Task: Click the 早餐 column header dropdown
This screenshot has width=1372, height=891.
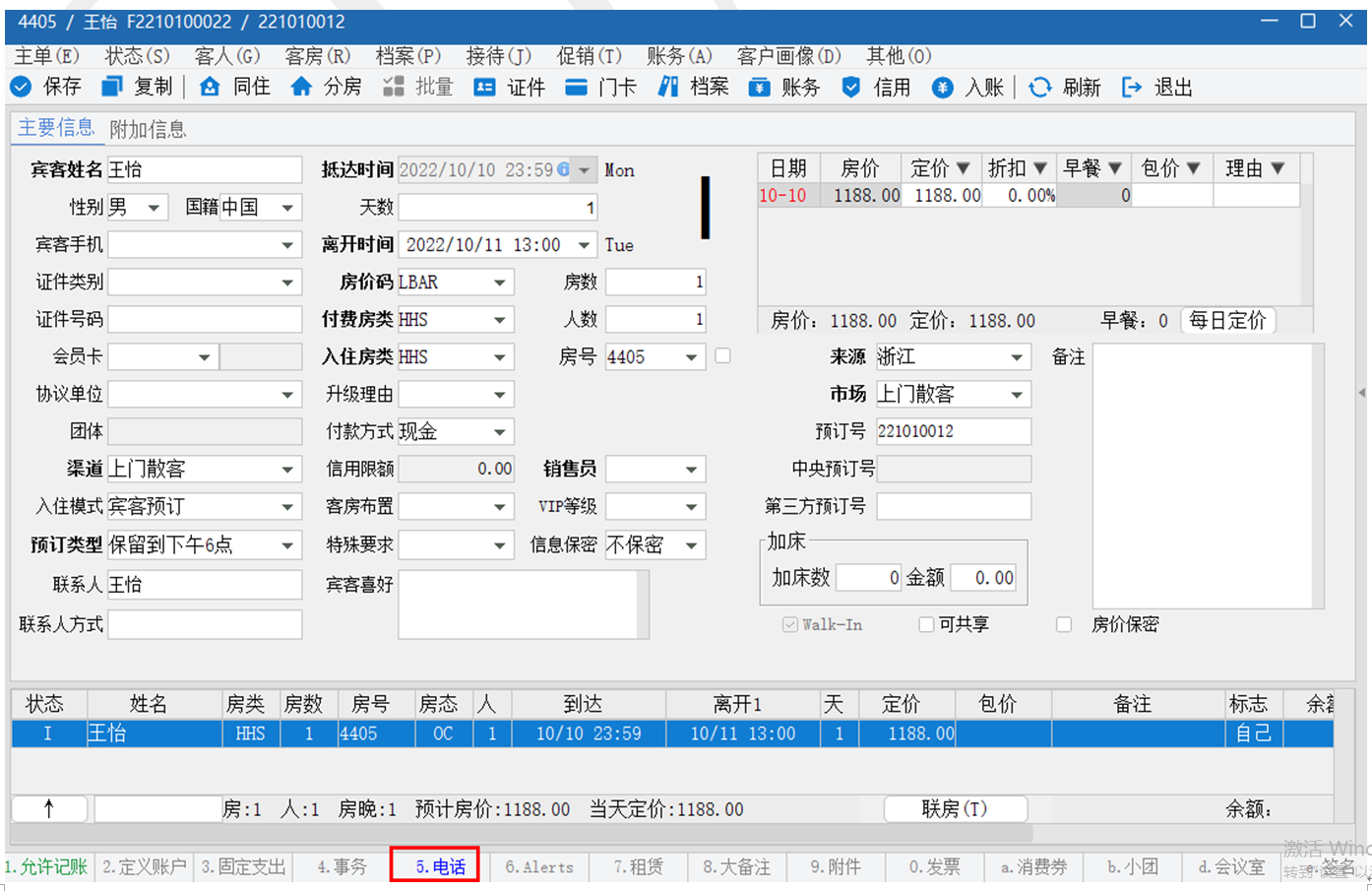Action: 1115,168
